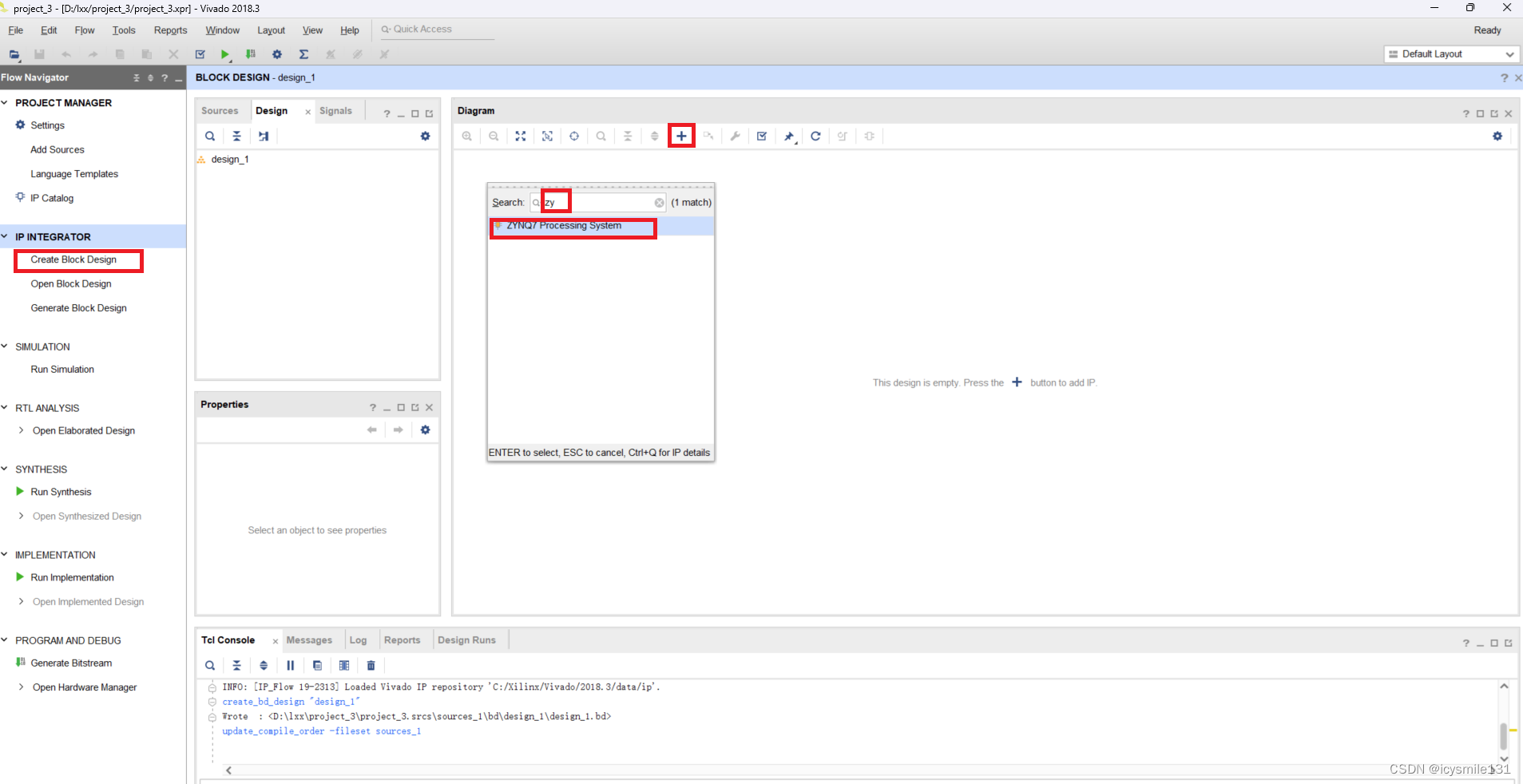Expand Open Hardware Manager arrow
Screen dimensions: 1523x784
(21, 687)
